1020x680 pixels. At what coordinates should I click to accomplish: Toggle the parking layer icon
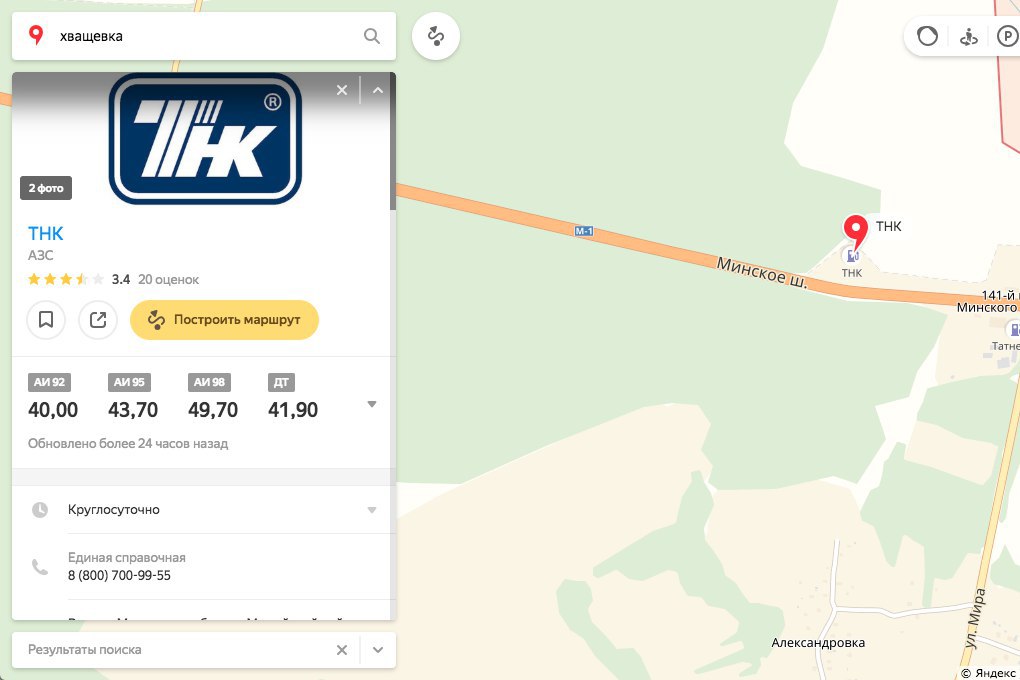tap(1007, 36)
